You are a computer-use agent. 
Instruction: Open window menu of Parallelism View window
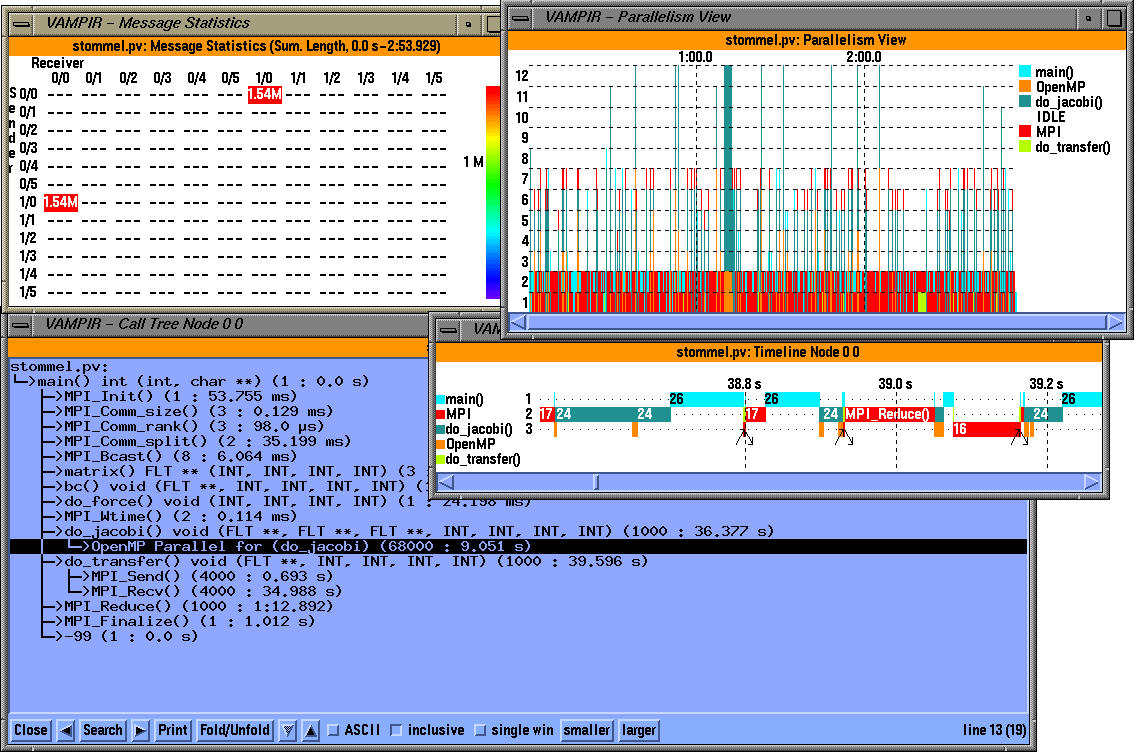pyautogui.click(x=521, y=17)
